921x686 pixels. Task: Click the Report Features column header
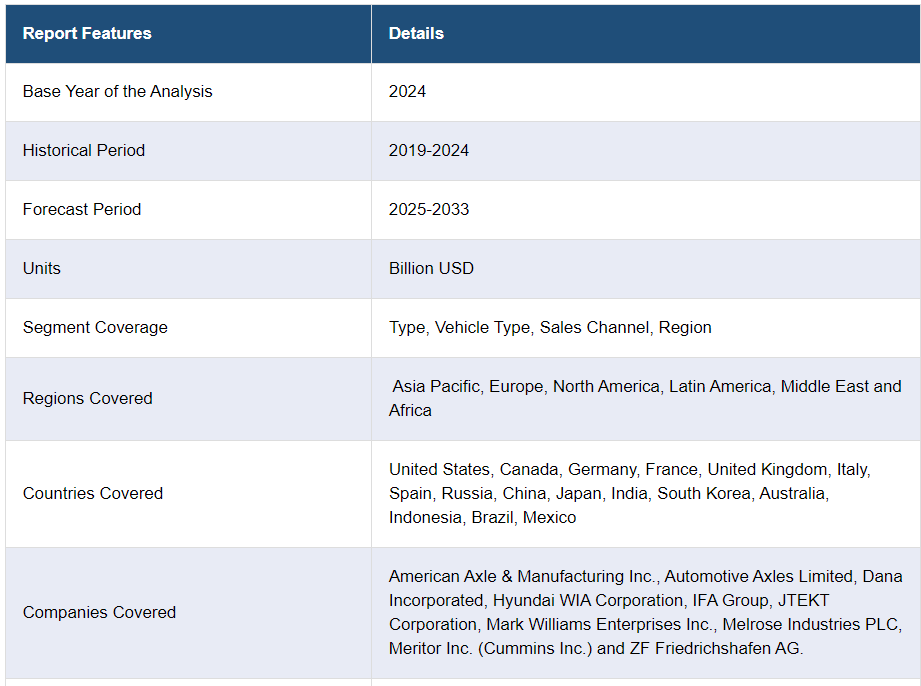(87, 33)
